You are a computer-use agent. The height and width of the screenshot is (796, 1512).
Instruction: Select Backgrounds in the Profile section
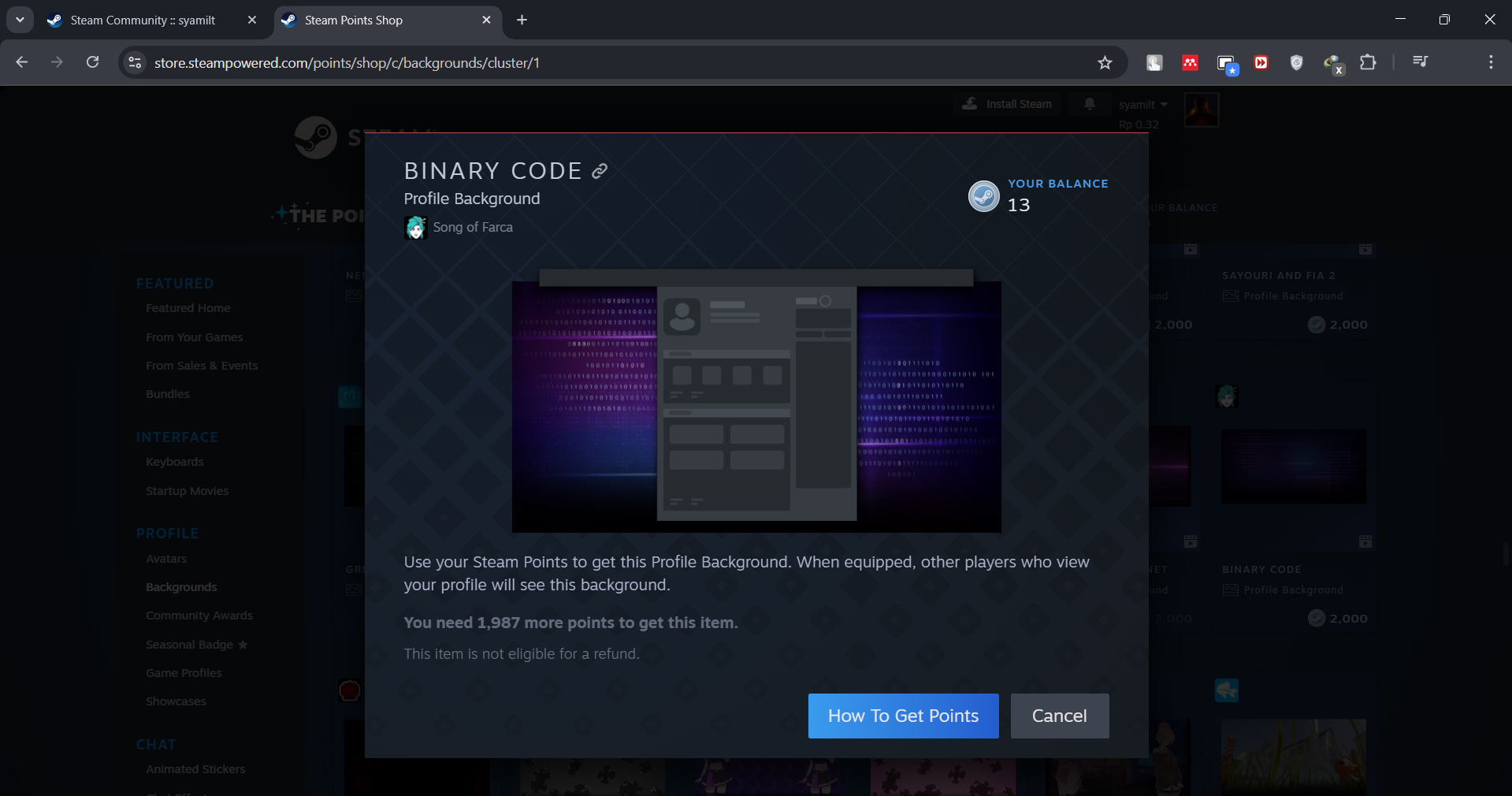pos(181,587)
